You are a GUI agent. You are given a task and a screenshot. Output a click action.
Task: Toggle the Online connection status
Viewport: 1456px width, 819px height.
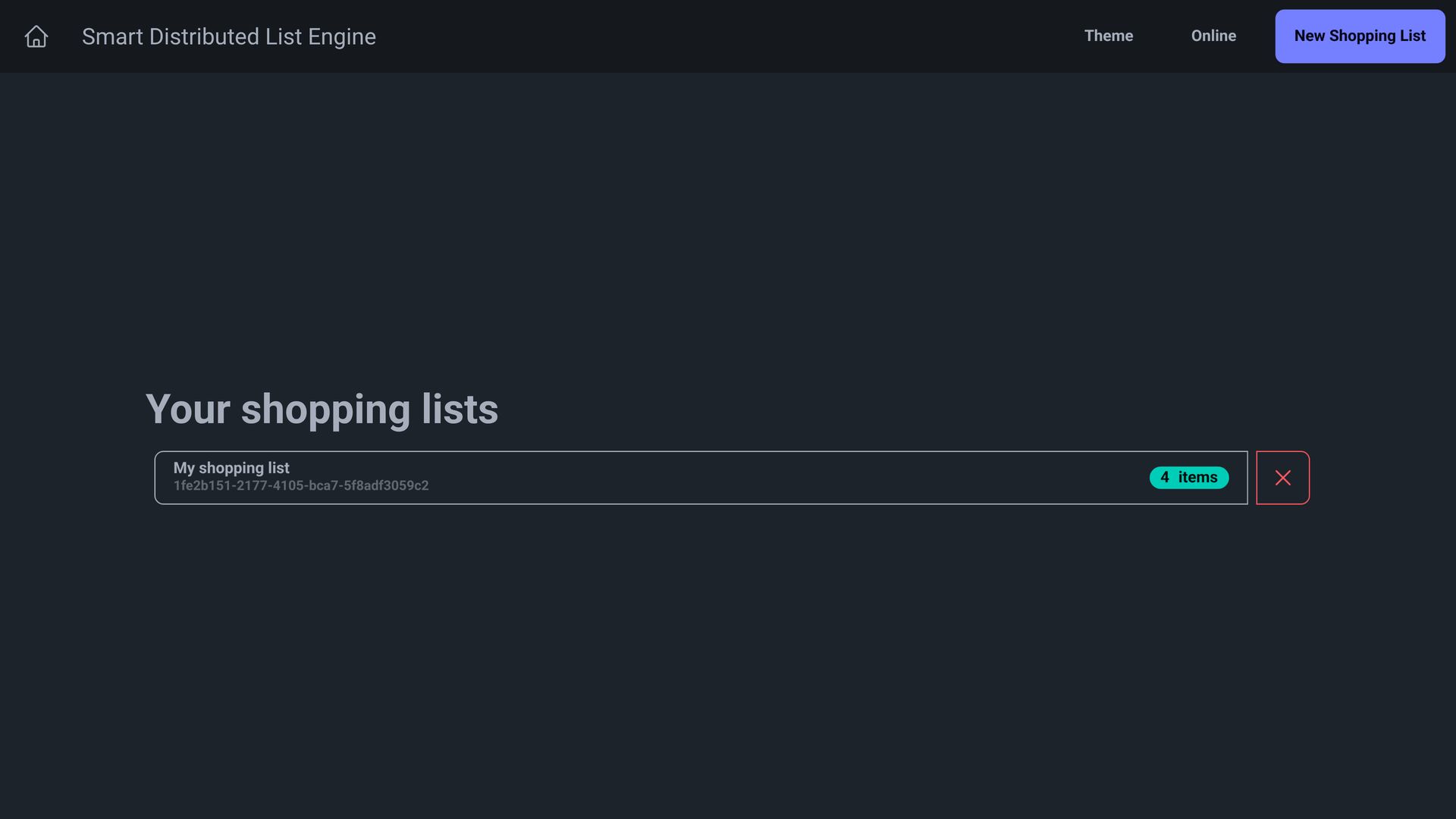coord(1213,36)
